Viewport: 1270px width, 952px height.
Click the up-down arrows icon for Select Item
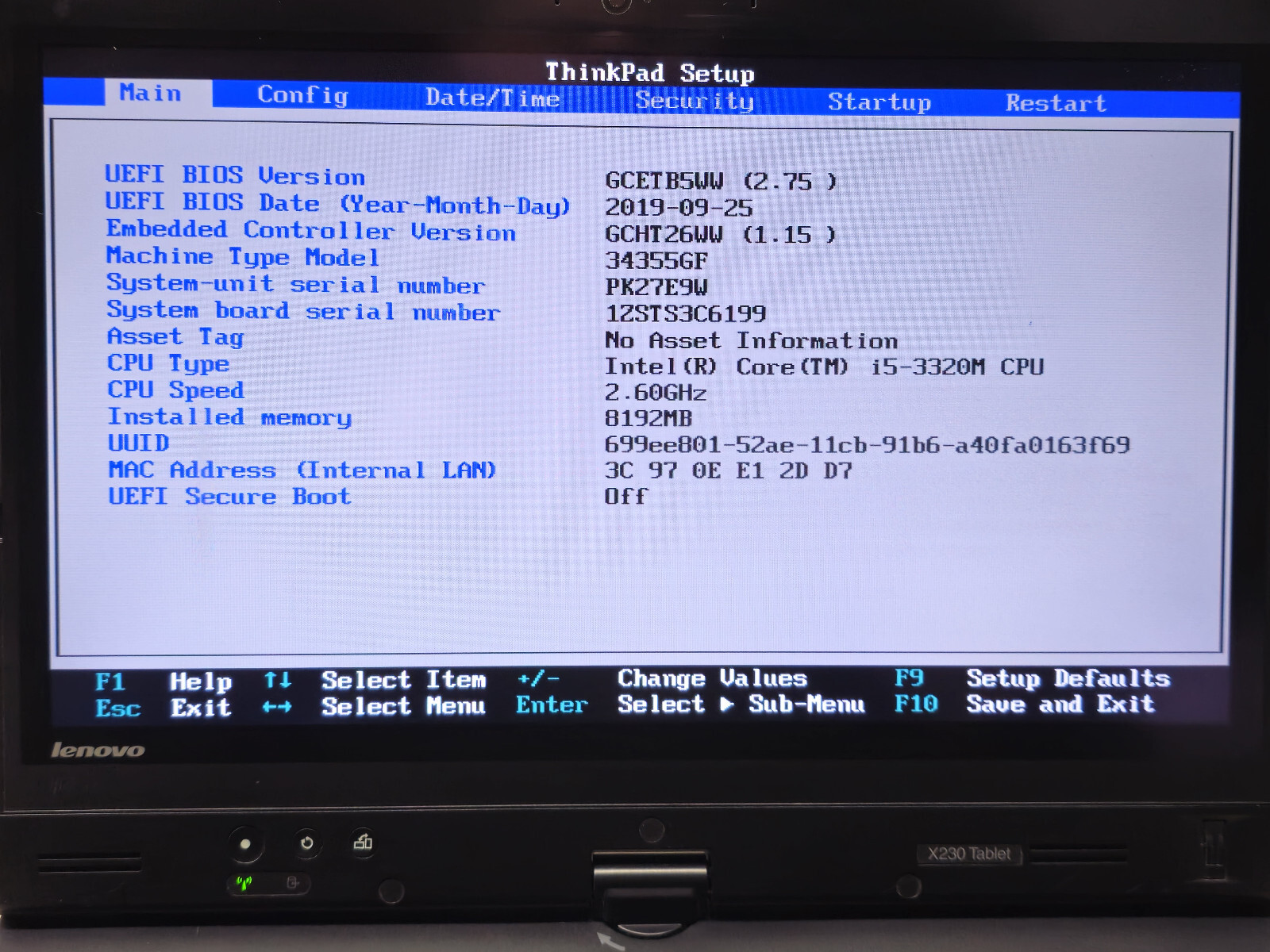278,680
